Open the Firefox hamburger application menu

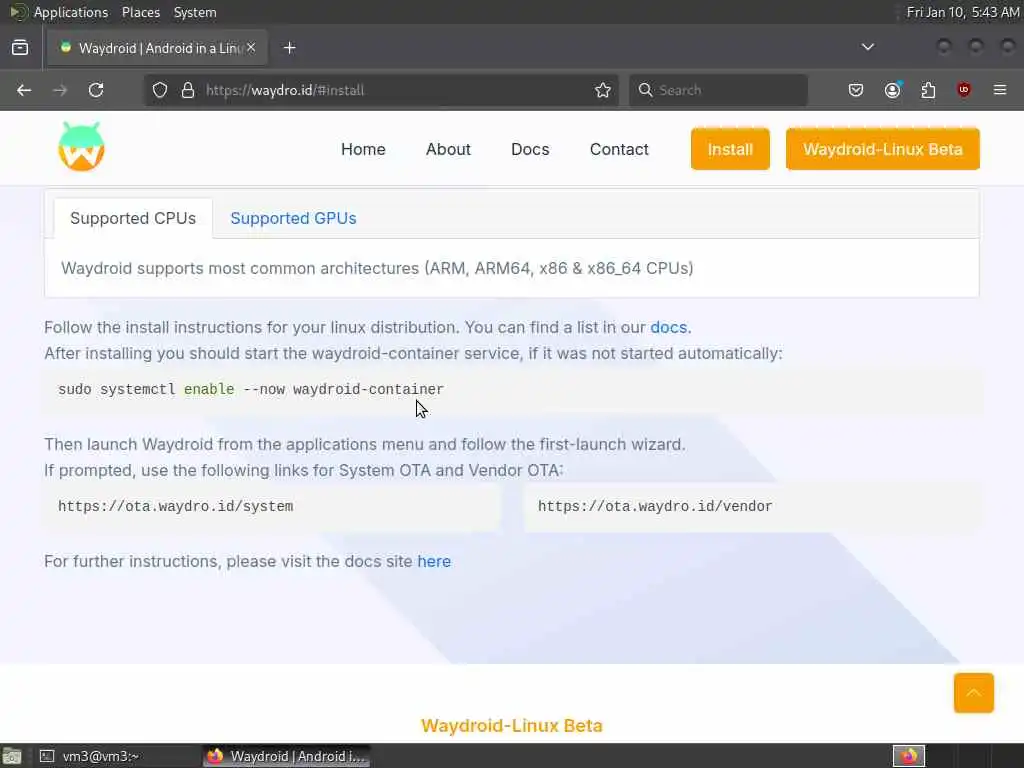(x=1000, y=90)
